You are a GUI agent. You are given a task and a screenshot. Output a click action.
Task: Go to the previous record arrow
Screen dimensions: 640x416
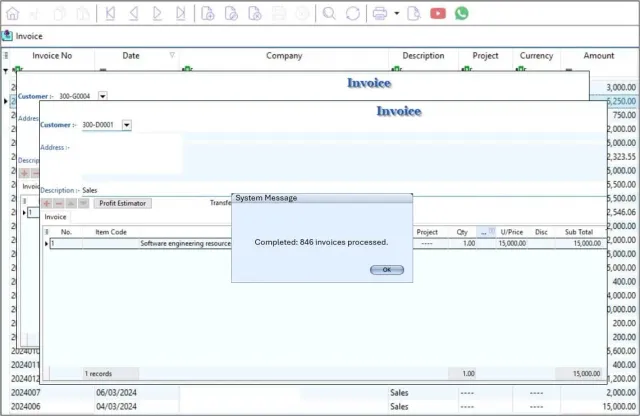(x=133, y=13)
